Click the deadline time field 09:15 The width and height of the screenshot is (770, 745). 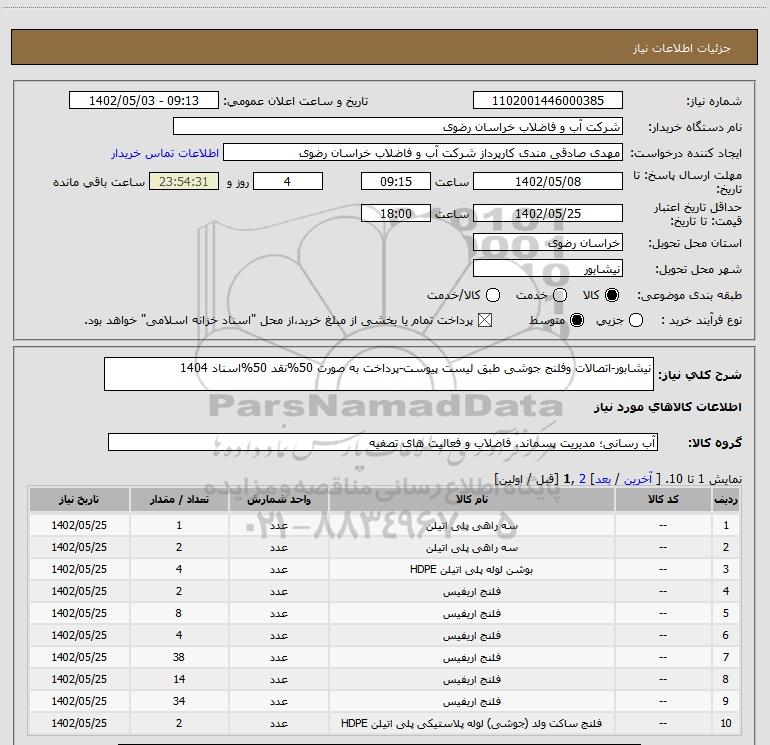[x=396, y=181]
